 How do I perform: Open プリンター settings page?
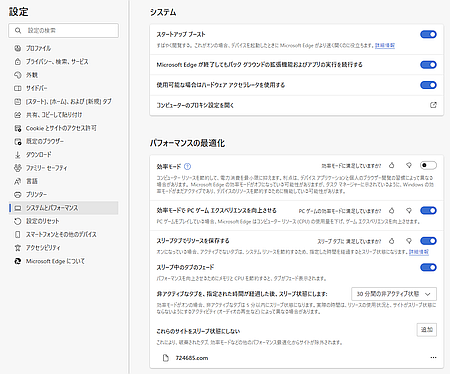pos(63,195)
